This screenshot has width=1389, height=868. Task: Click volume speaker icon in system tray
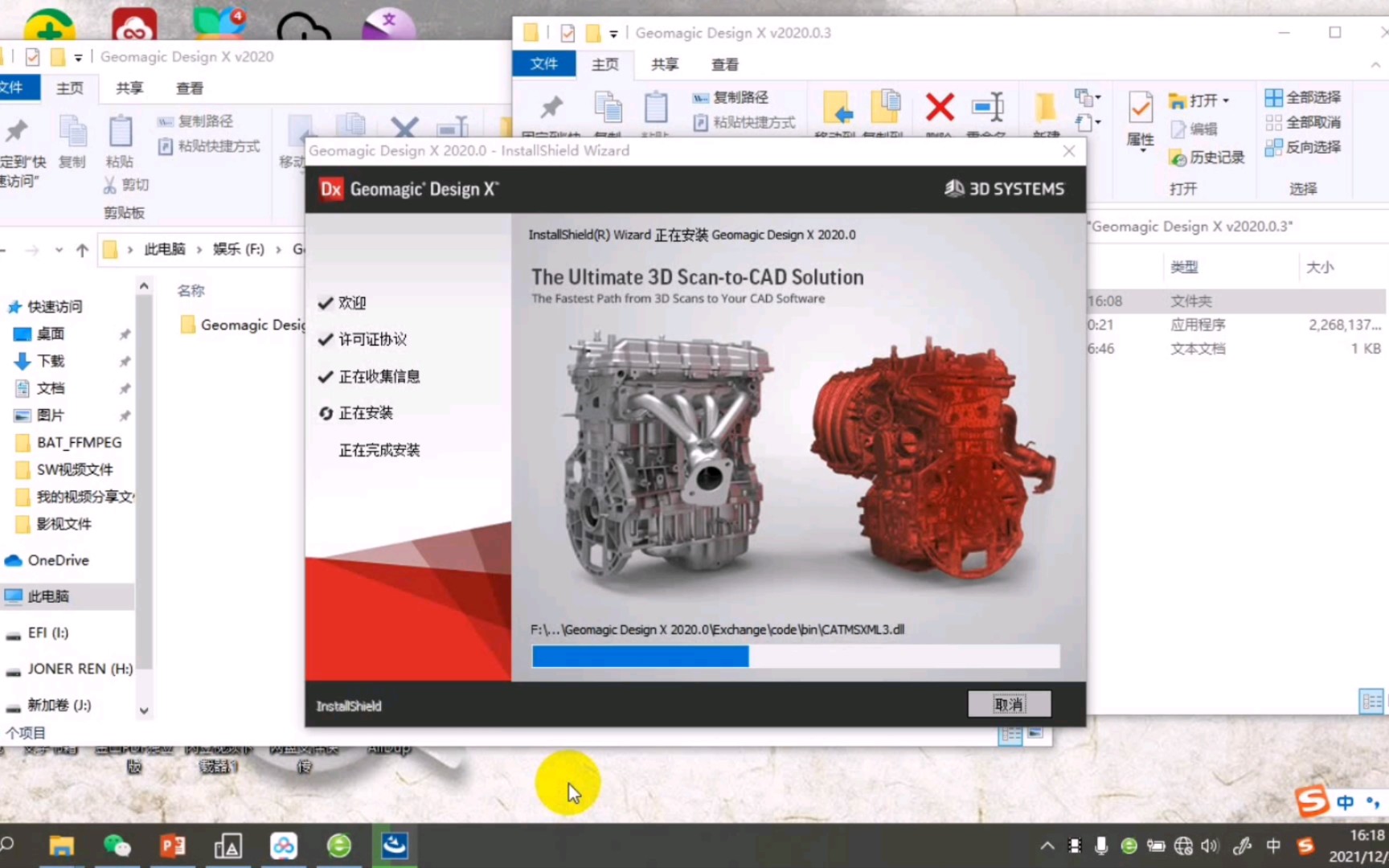1210,845
